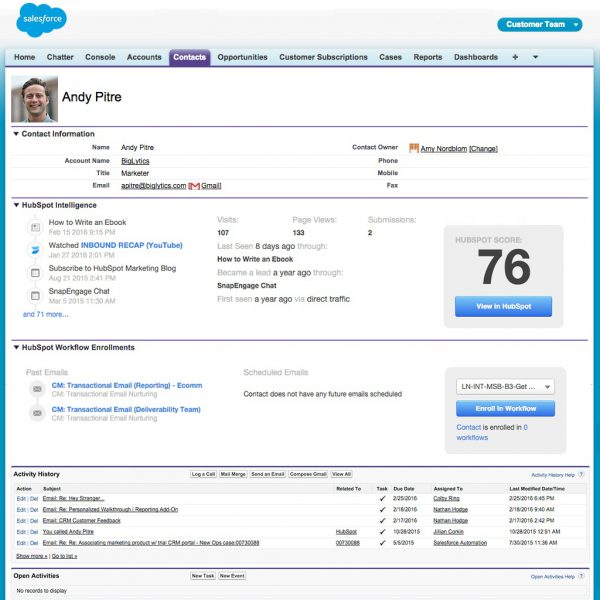Screen dimensions: 600x600
Task: Click the New Event button
Action: 232,576
